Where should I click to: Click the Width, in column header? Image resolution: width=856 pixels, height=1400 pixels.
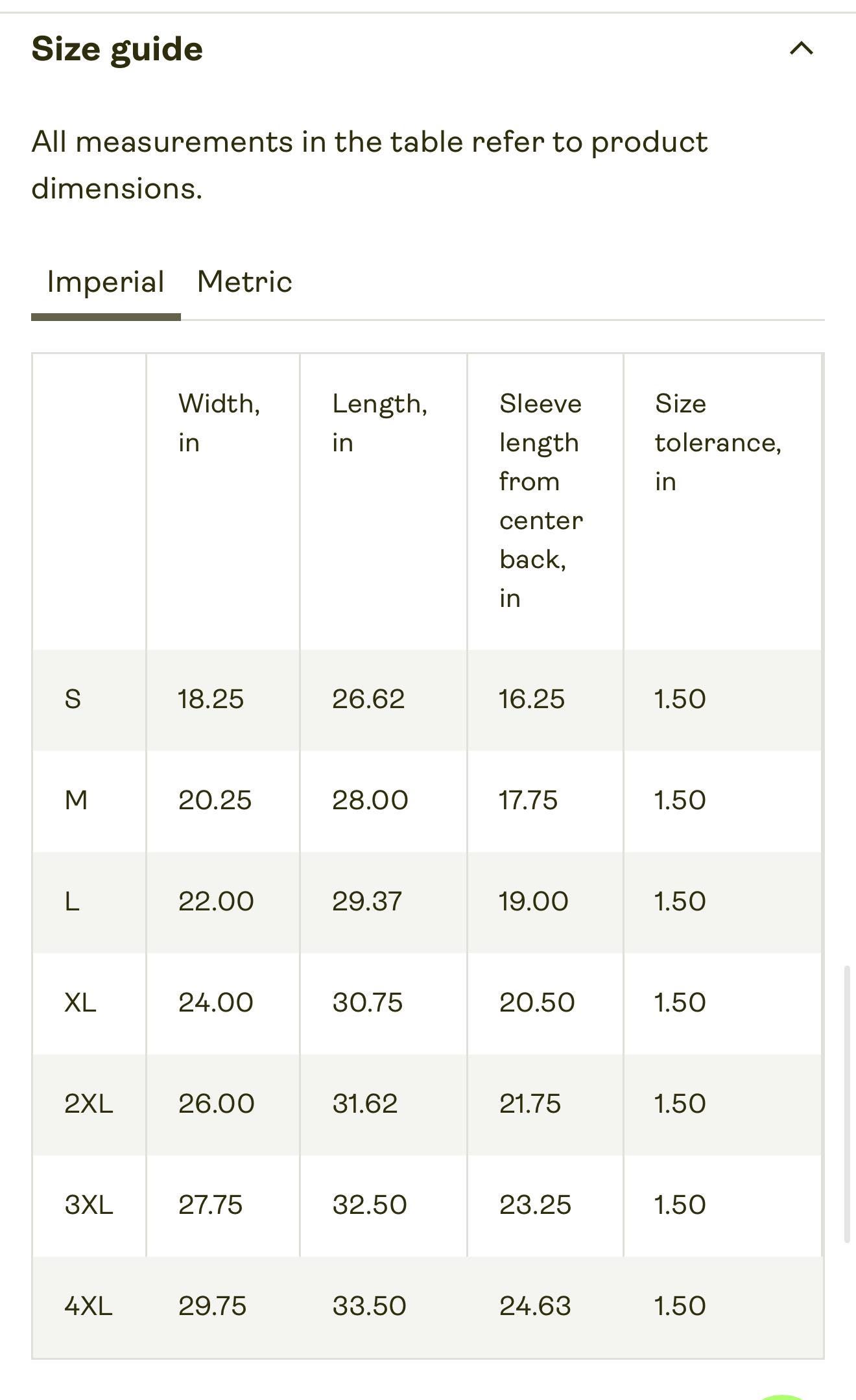(x=219, y=423)
